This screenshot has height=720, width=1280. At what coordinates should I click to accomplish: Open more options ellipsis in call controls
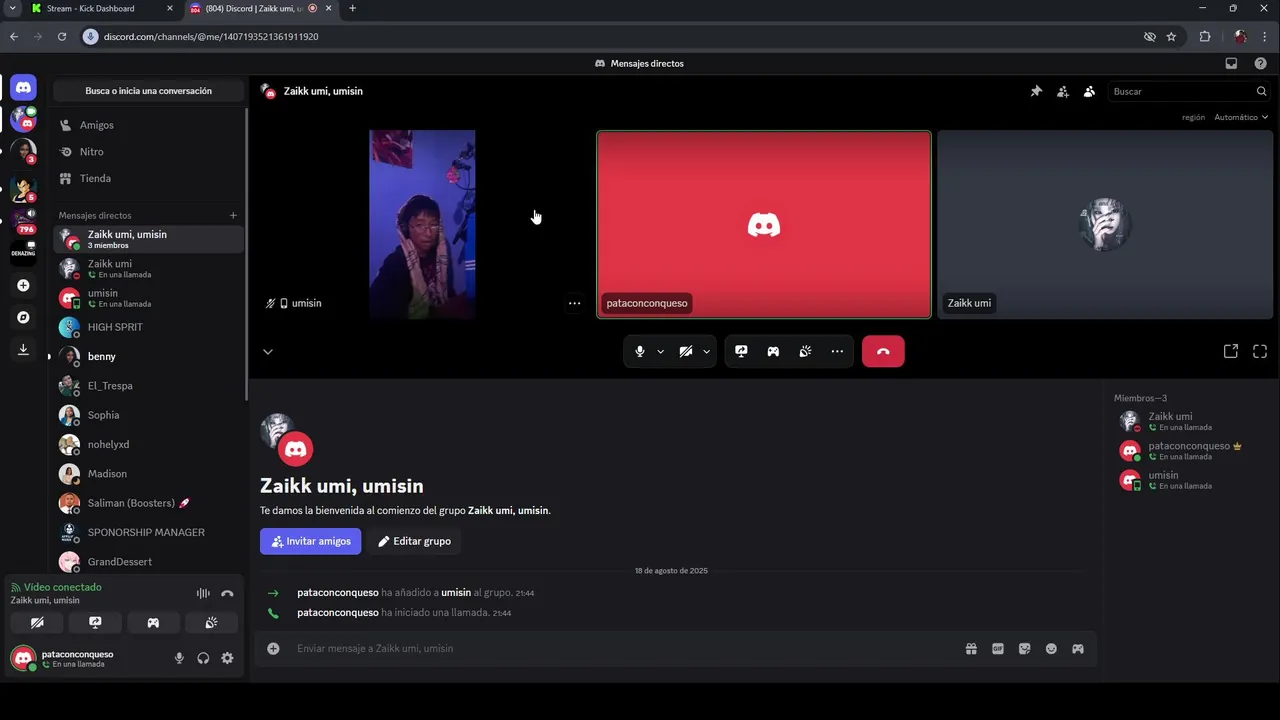837,351
